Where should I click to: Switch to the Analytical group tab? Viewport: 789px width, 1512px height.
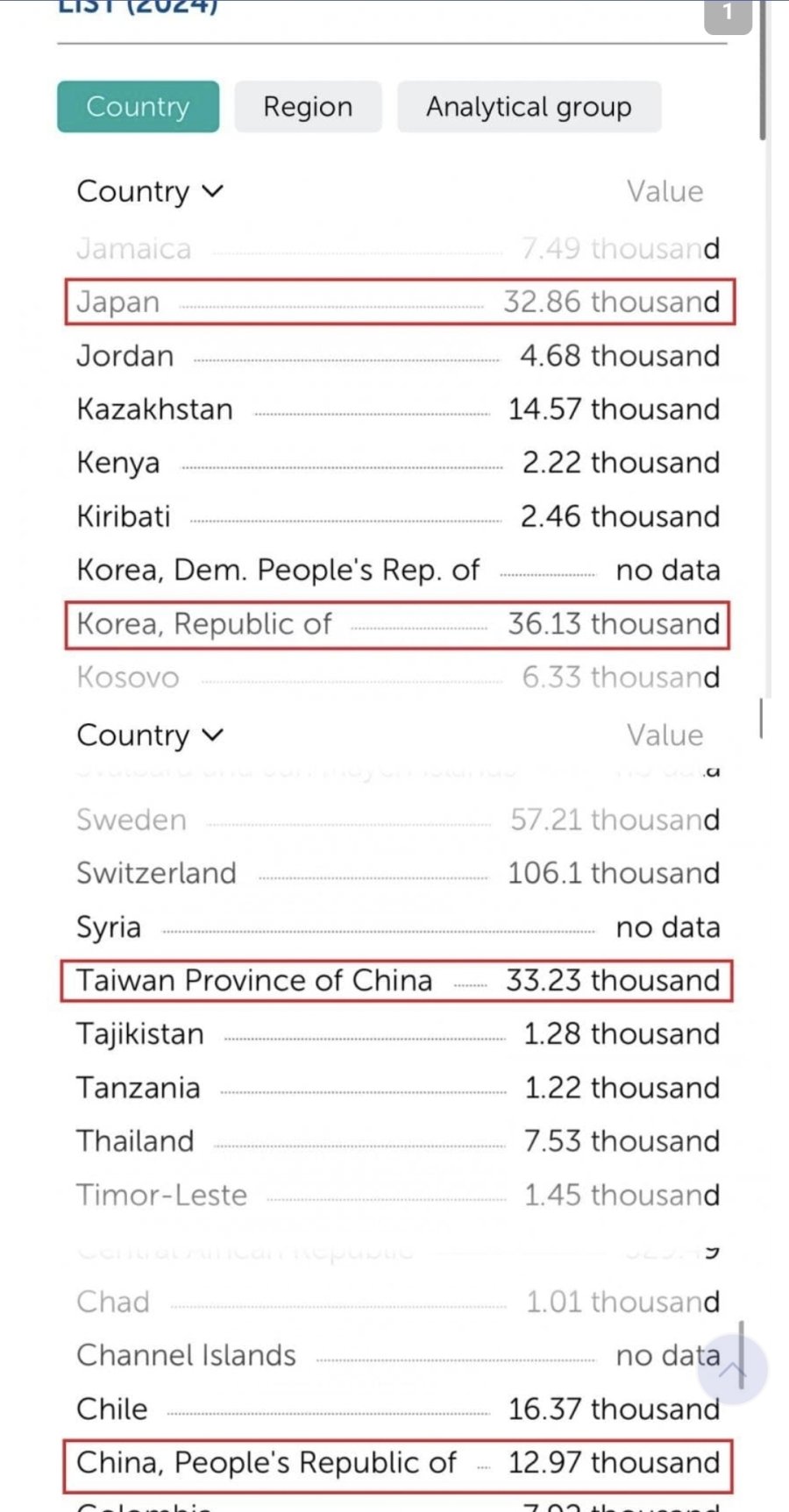tap(529, 107)
